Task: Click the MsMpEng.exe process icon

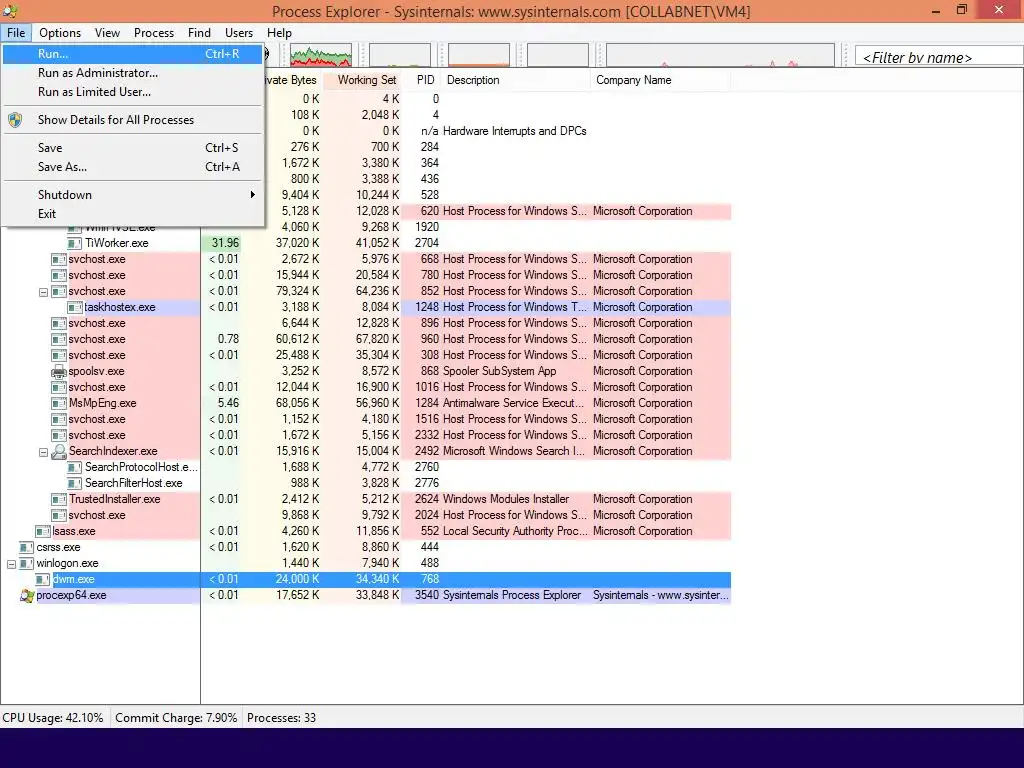Action: 59,403
